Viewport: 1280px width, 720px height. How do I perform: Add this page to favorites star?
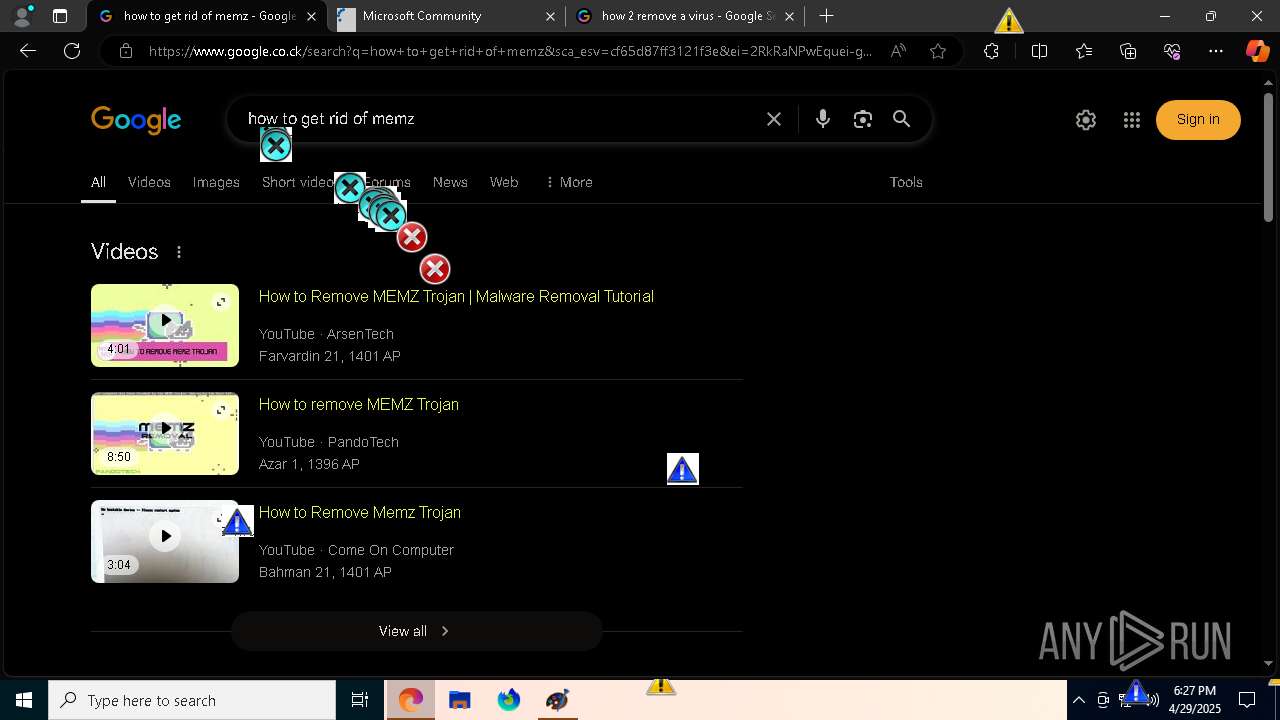click(x=938, y=51)
